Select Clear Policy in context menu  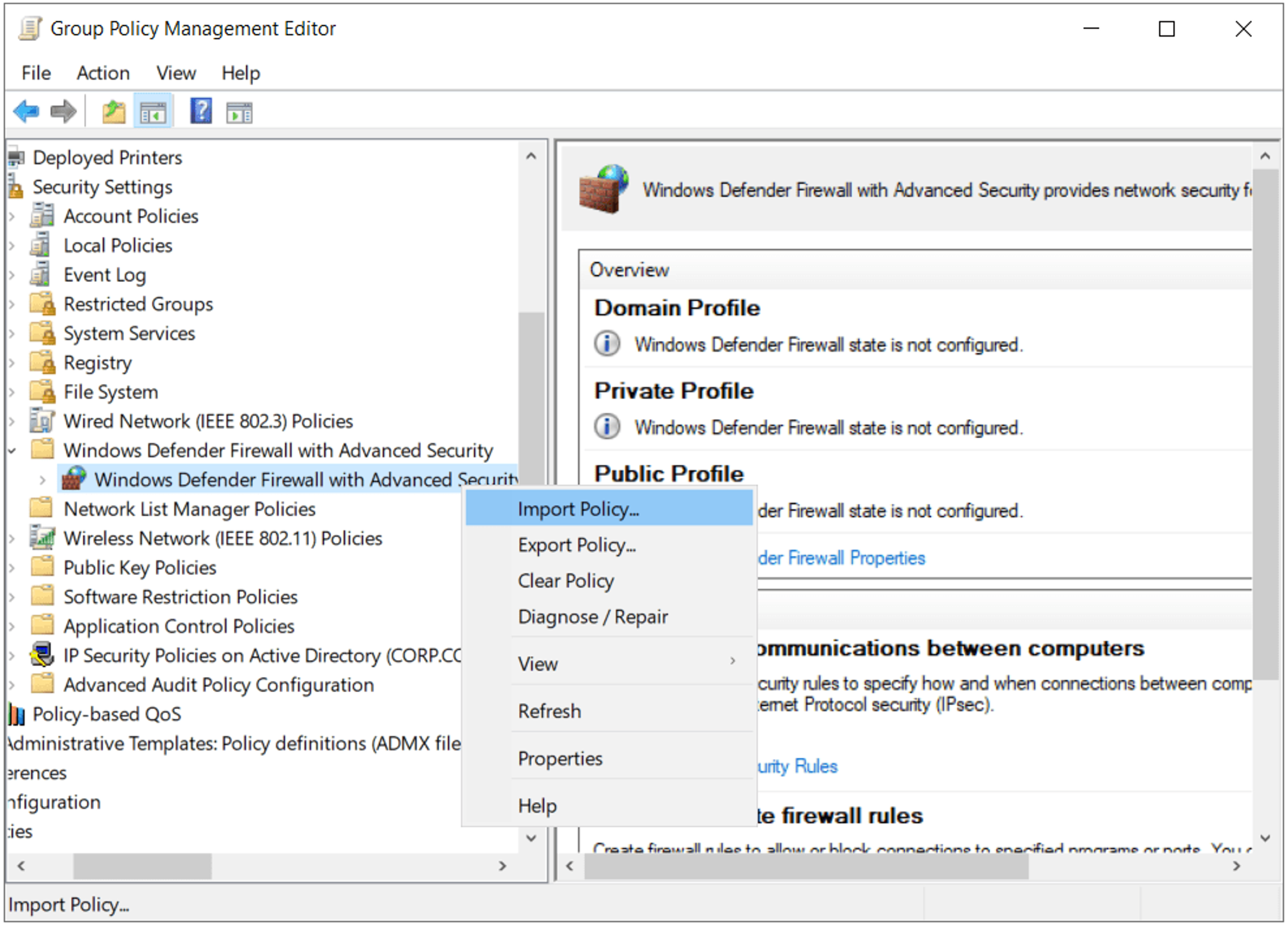point(609,581)
